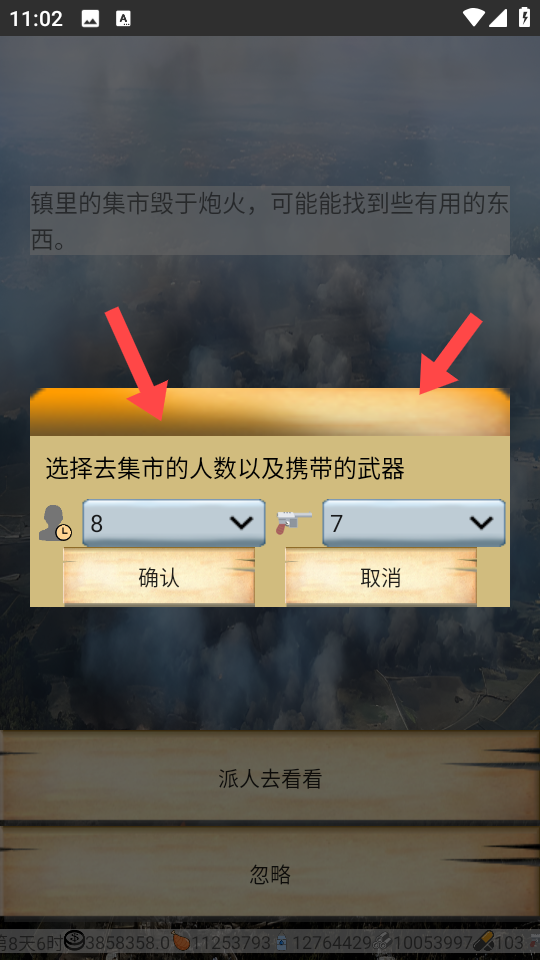Open the image notification icon in top bar

91,18
